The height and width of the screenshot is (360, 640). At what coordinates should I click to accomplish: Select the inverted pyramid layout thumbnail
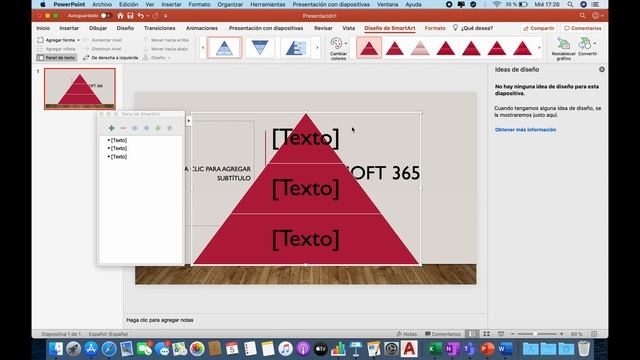pos(260,48)
